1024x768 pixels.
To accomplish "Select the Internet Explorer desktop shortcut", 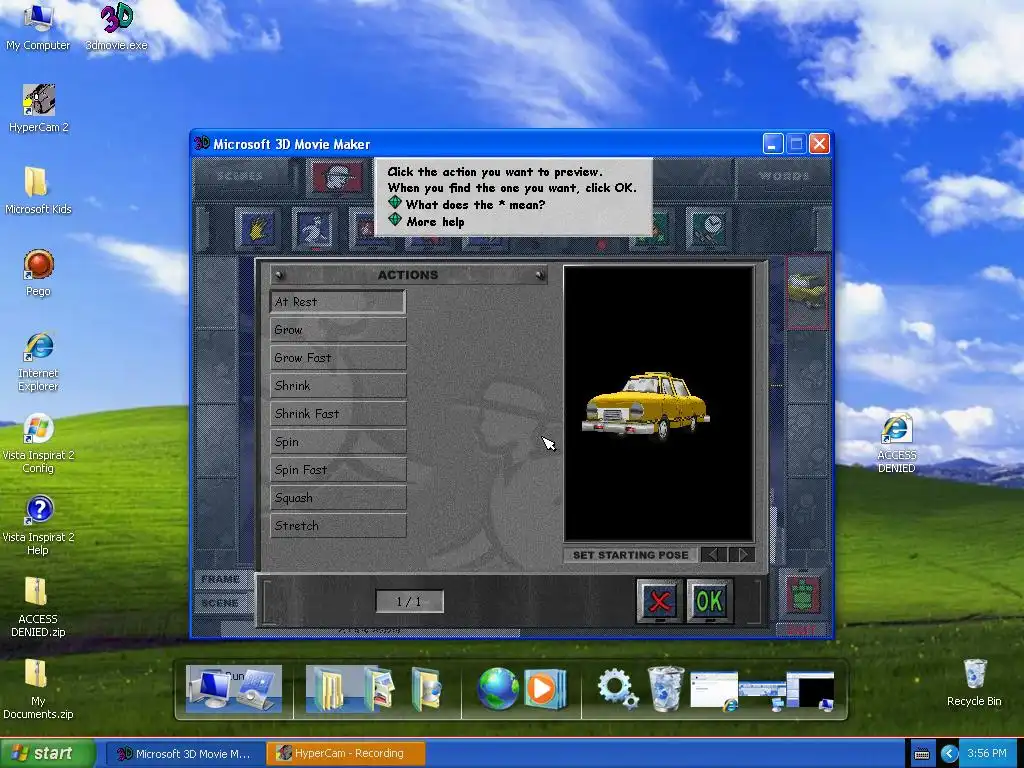I will 38,361.
